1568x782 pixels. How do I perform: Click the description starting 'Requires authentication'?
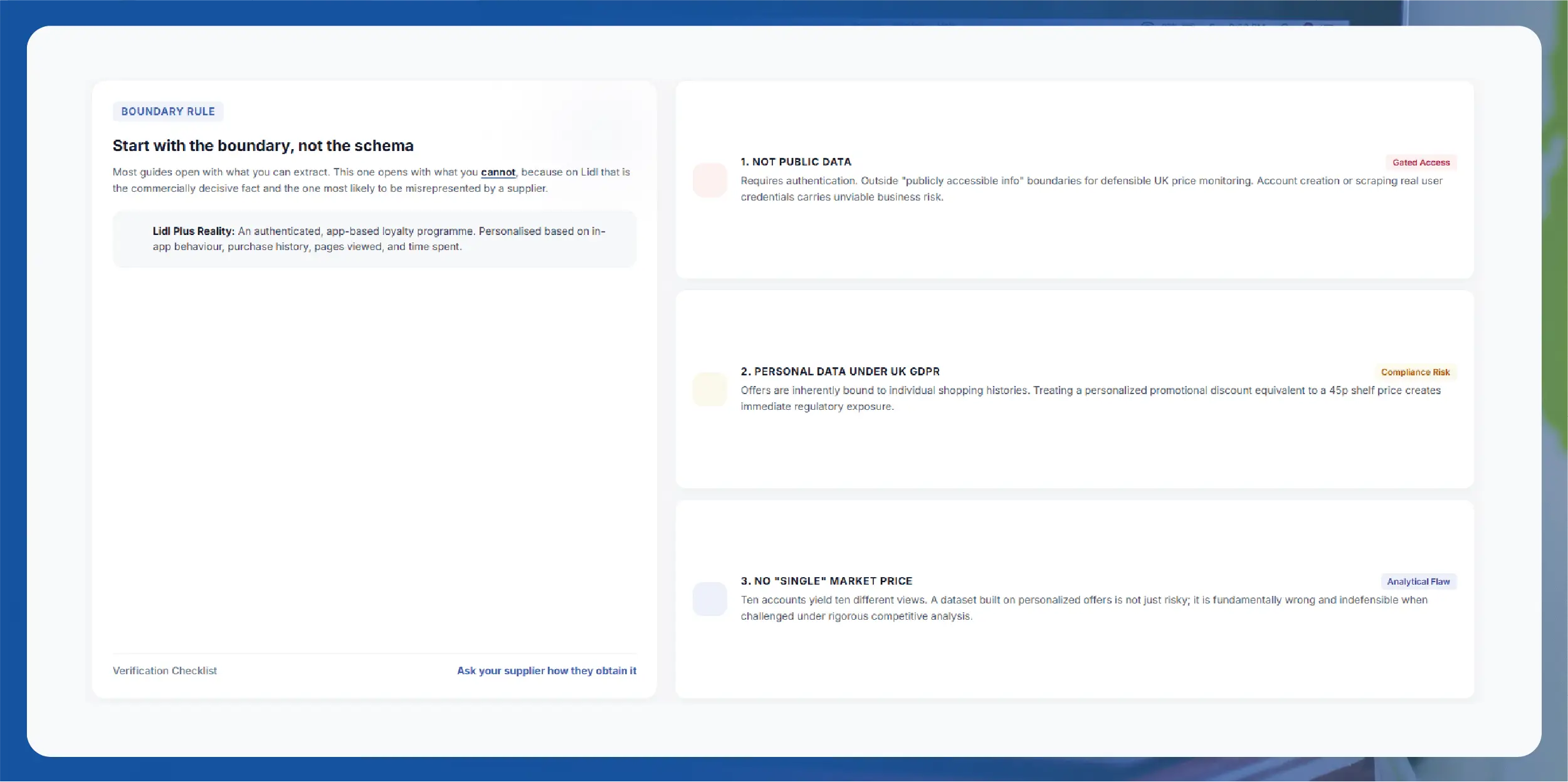(x=1092, y=189)
